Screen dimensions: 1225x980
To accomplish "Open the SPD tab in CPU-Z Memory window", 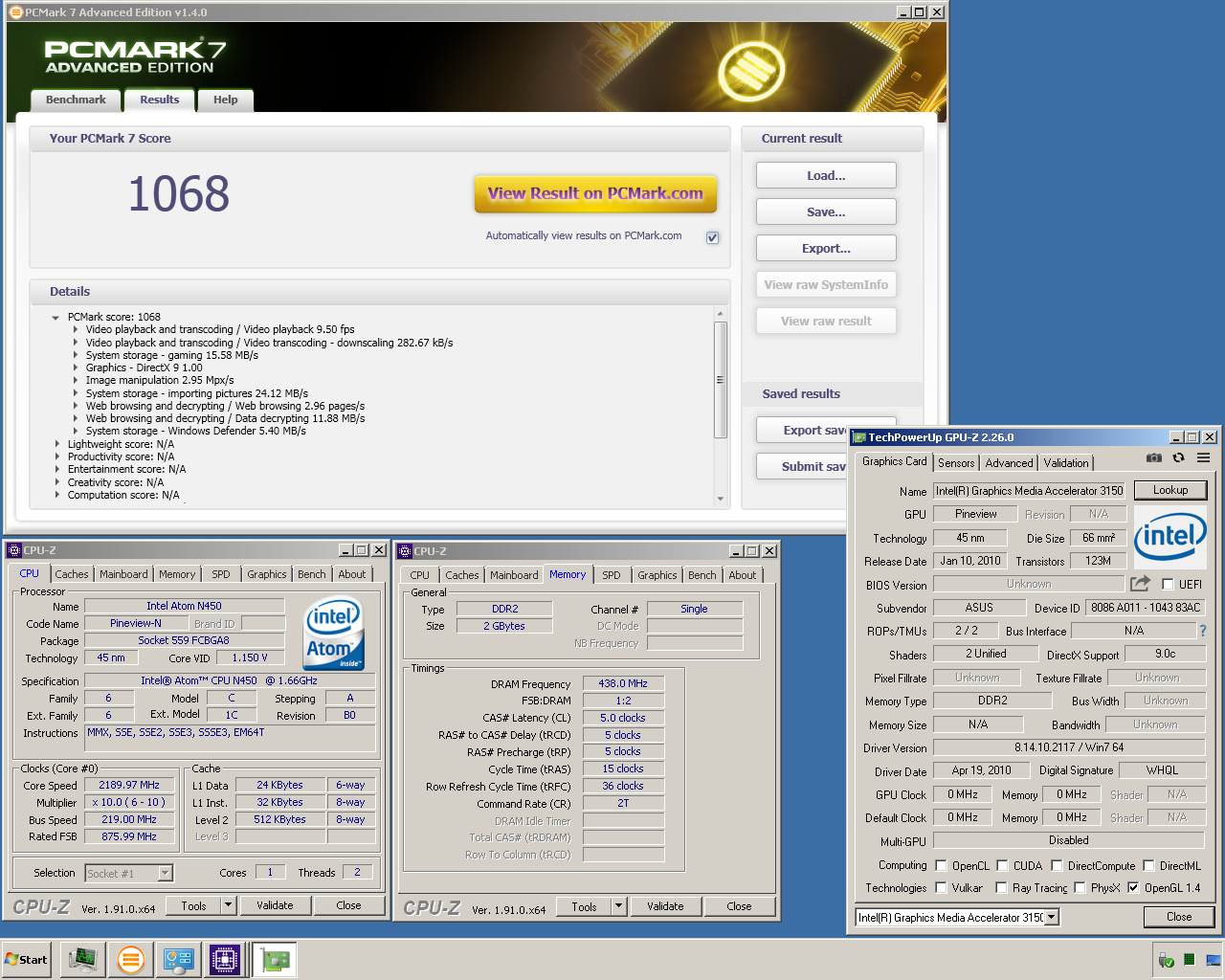I will (612, 575).
